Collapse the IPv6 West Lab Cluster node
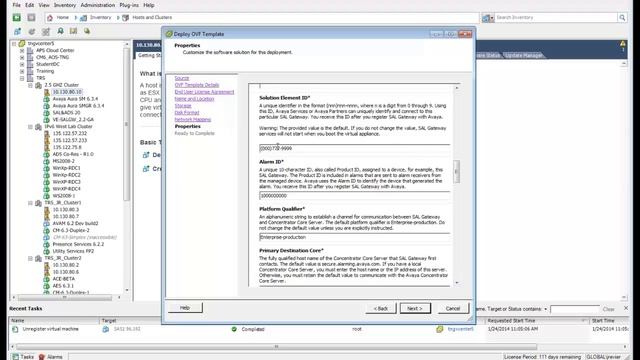 pyautogui.click(x=30, y=127)
